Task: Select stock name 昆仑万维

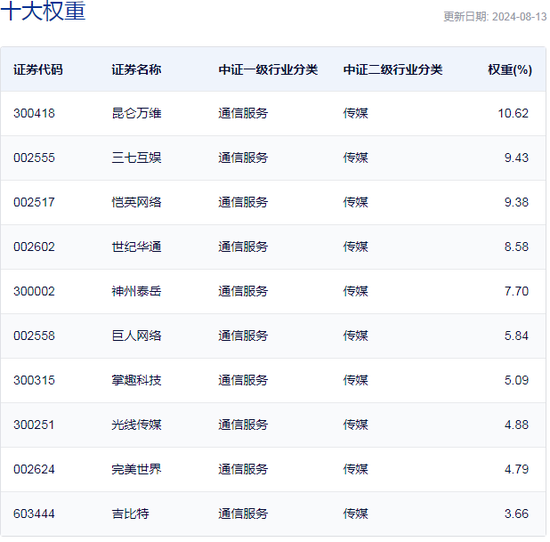Action: coord(136,113)
